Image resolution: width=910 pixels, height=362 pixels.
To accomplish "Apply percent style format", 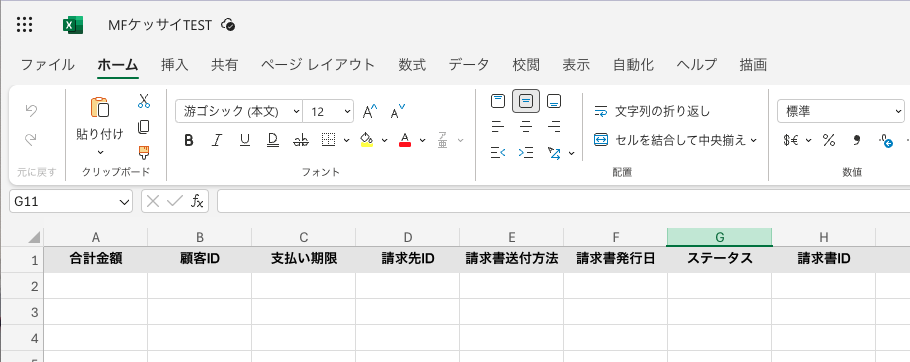I will (x=829, y=140).
